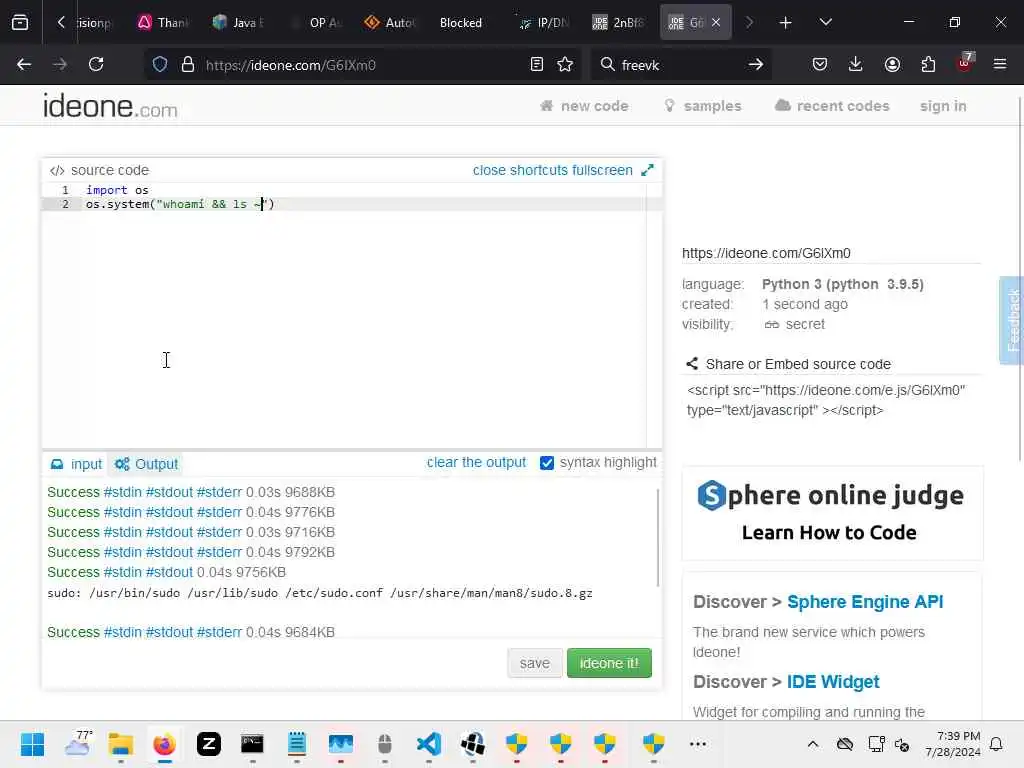The image size is (1024, 768).
Task: Open the notifications bell in the tray
Action: tap(996, 744)
